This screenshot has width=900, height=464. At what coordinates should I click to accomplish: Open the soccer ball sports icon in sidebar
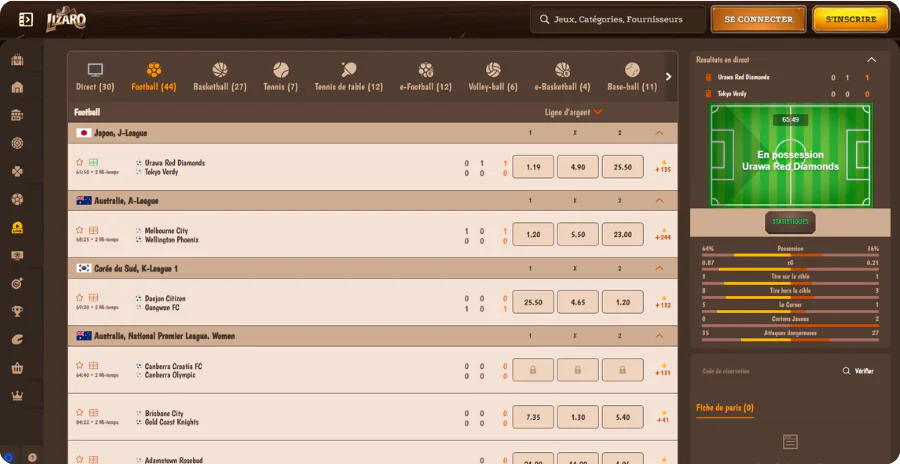tap(17, 199)
